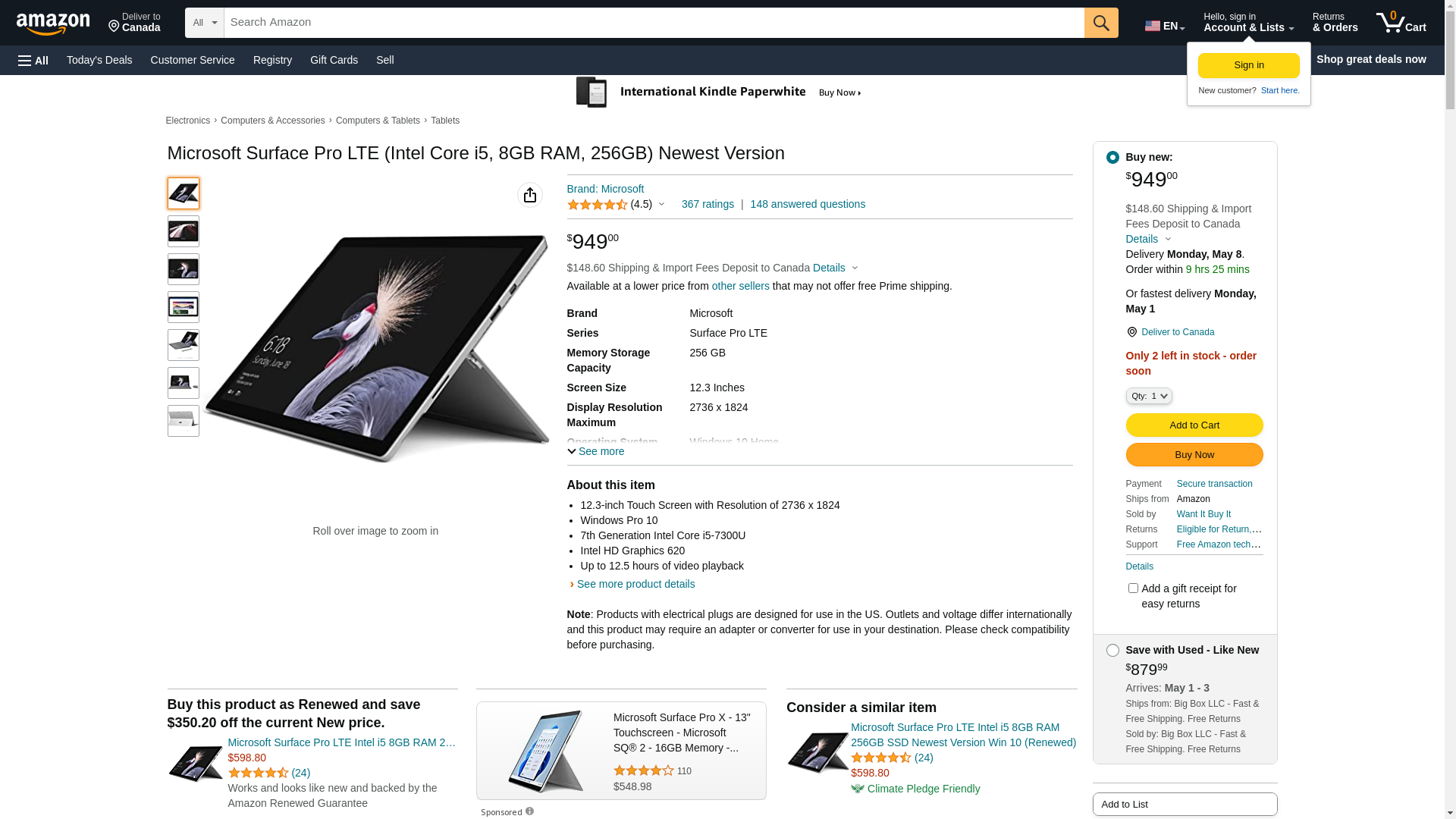Click the Search Amazon input field
This screenshot has width=1456, height=819.
click(x=654, y=23)
